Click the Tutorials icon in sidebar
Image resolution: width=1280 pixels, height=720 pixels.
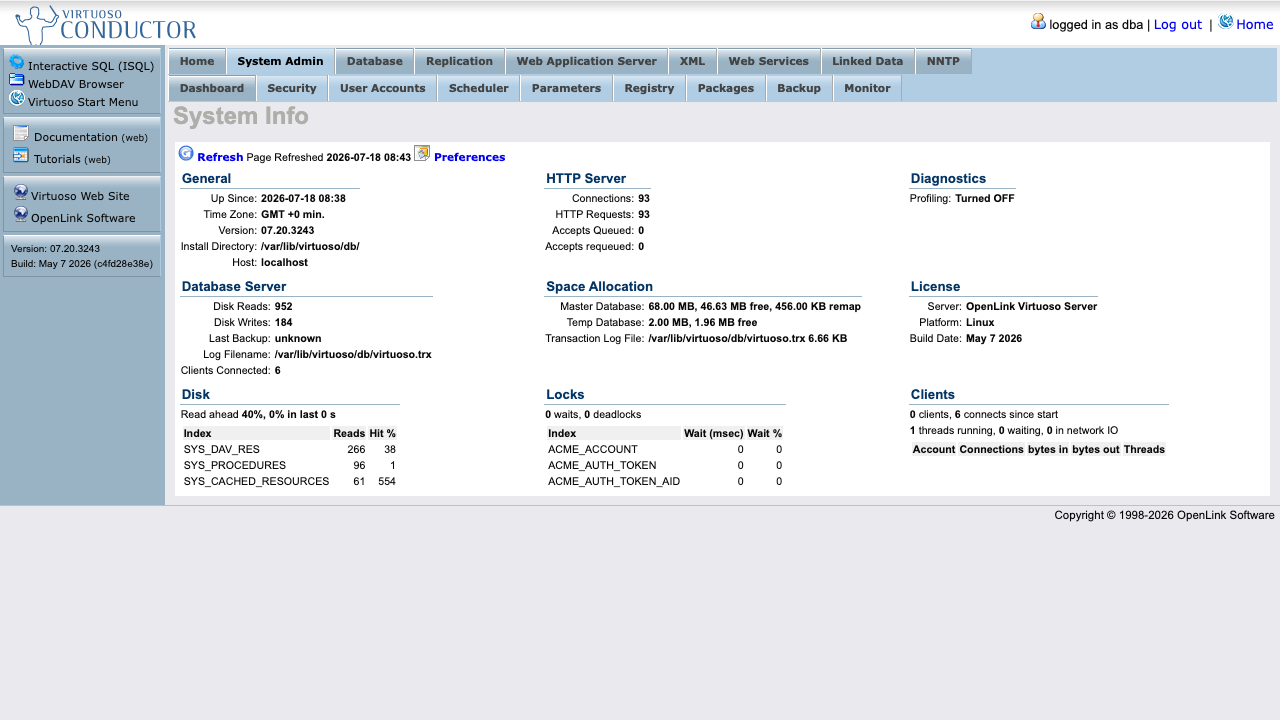(21, 155)
